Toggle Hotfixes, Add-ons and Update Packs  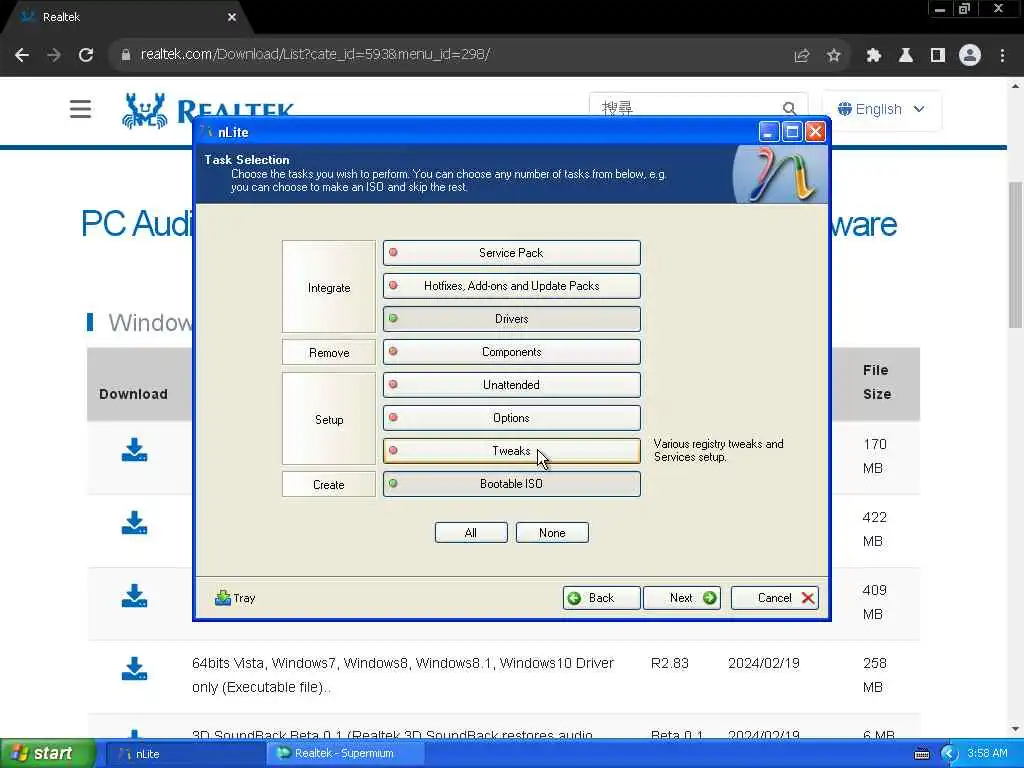tap(511, 286)
